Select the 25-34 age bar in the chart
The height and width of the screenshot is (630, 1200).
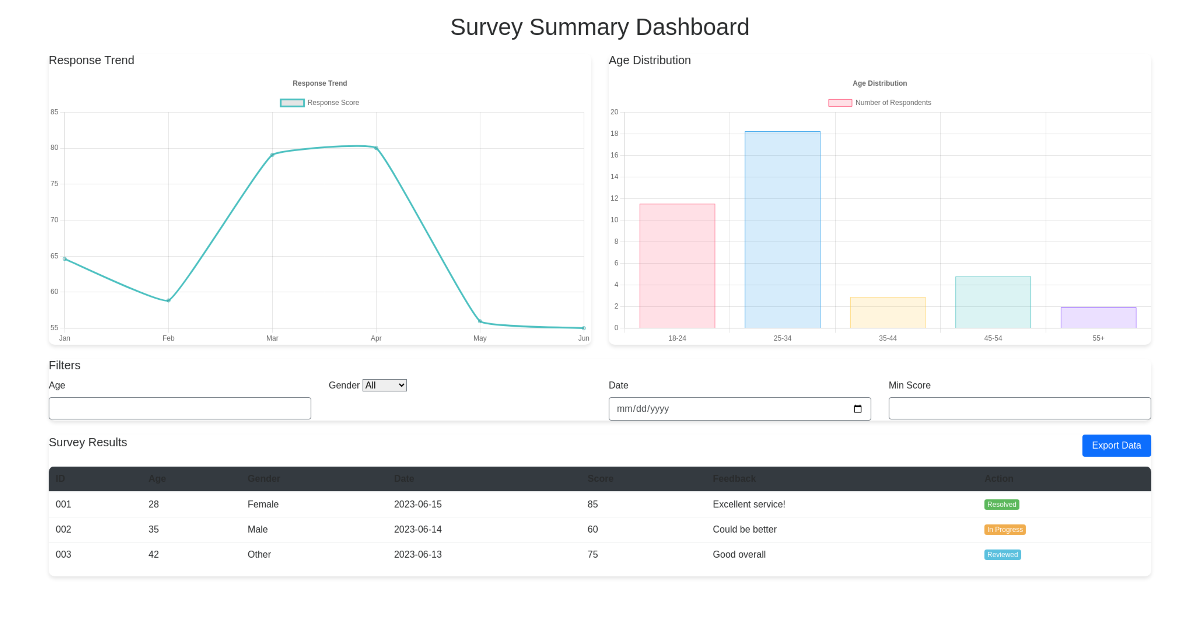click(x=782, y=230)
